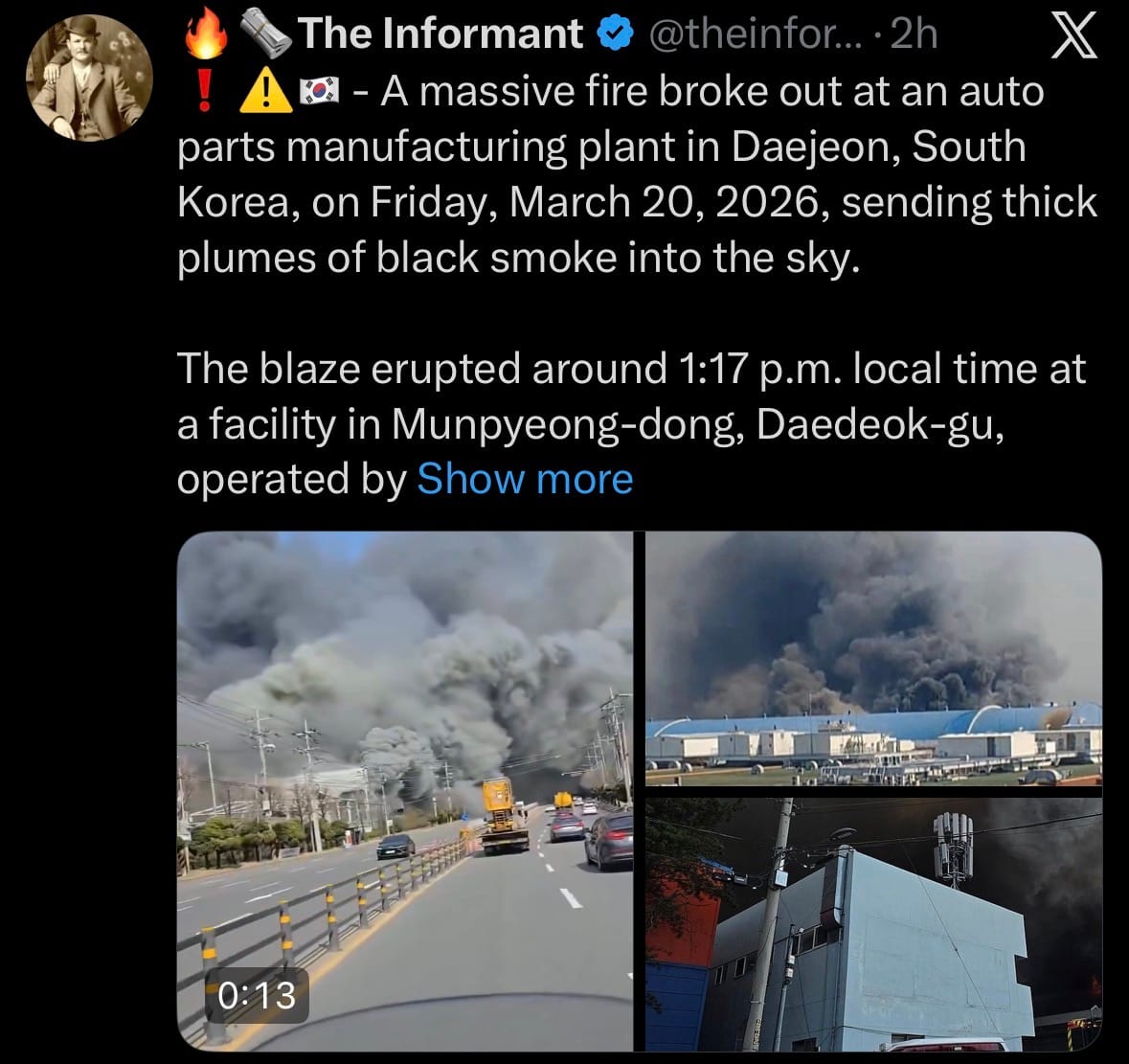Expand the post with Show more

pos(525,479)
